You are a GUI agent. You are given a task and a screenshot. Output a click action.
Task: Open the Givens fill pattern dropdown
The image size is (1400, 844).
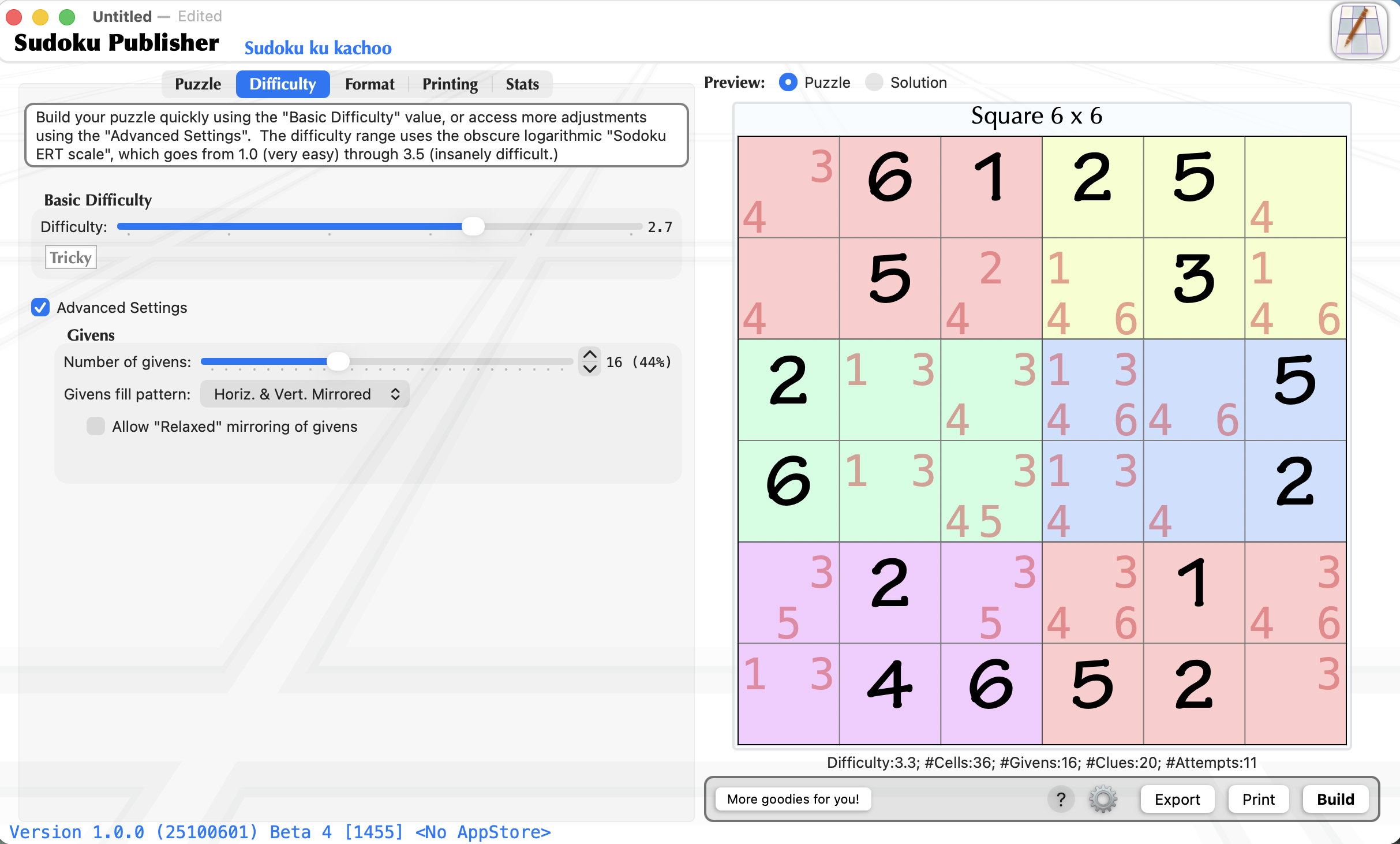pyautogui.click(x=305, y=394)
